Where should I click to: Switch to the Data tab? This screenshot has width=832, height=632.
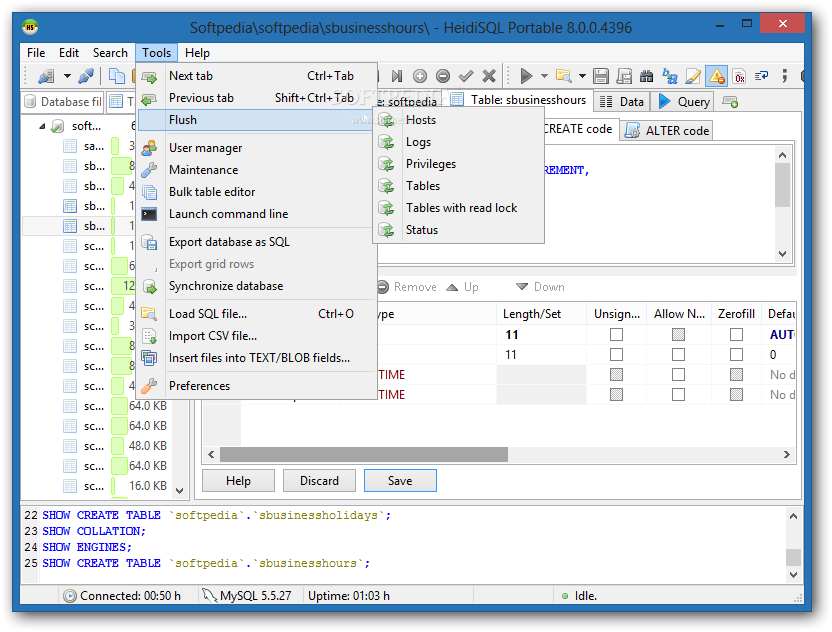point(622,102)
